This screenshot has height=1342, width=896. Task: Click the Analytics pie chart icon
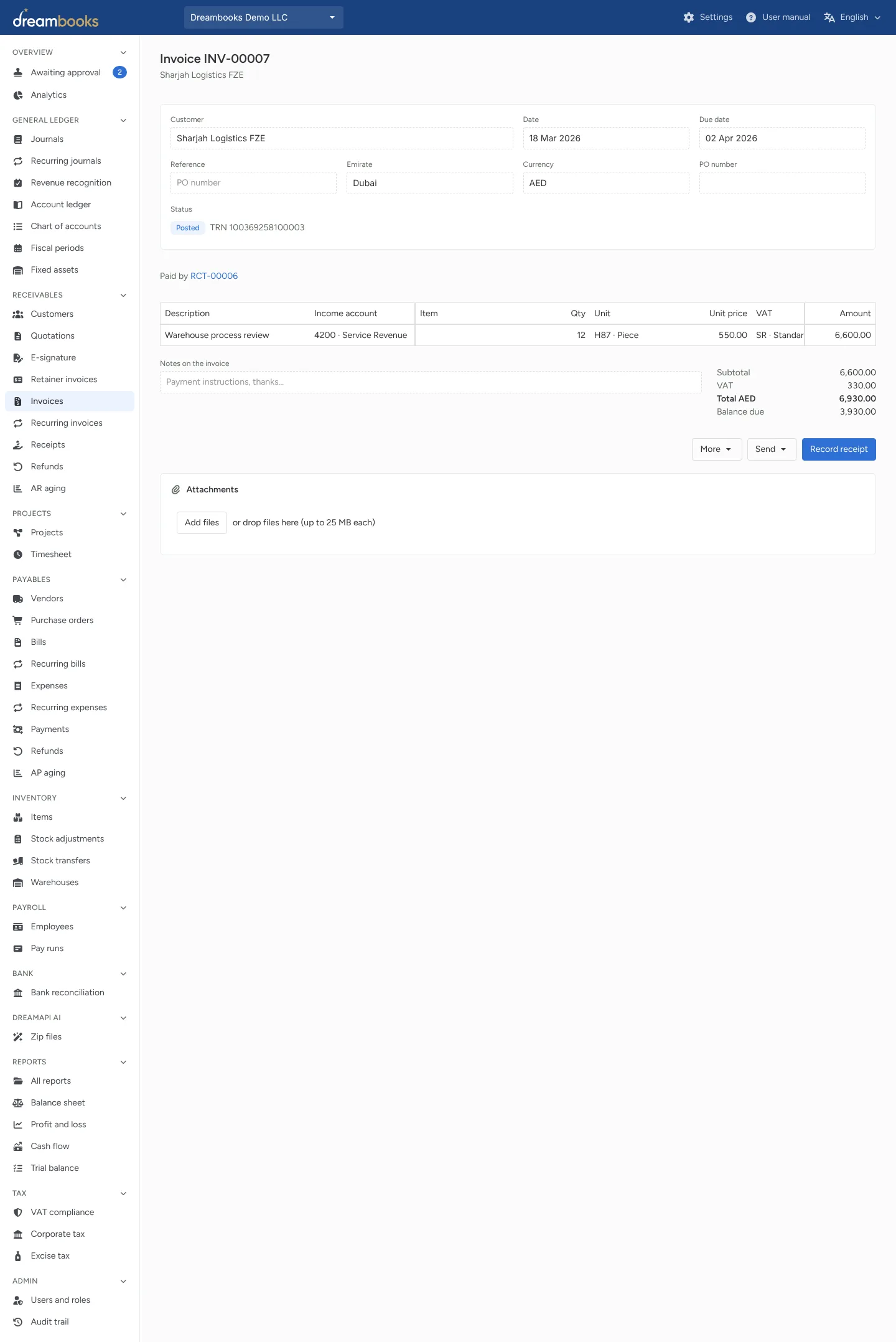coord(18,95)
